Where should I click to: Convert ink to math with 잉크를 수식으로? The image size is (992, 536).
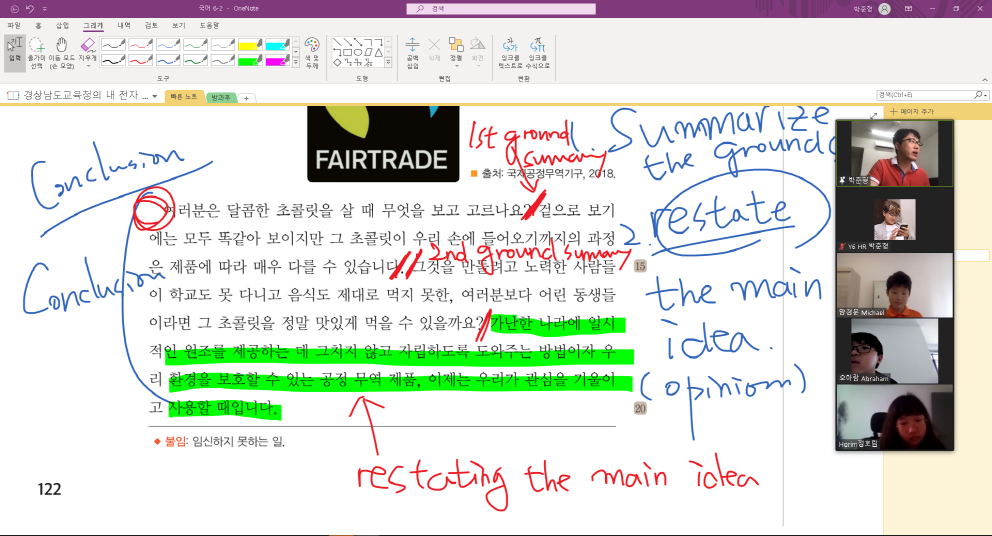tap(538, 53)
